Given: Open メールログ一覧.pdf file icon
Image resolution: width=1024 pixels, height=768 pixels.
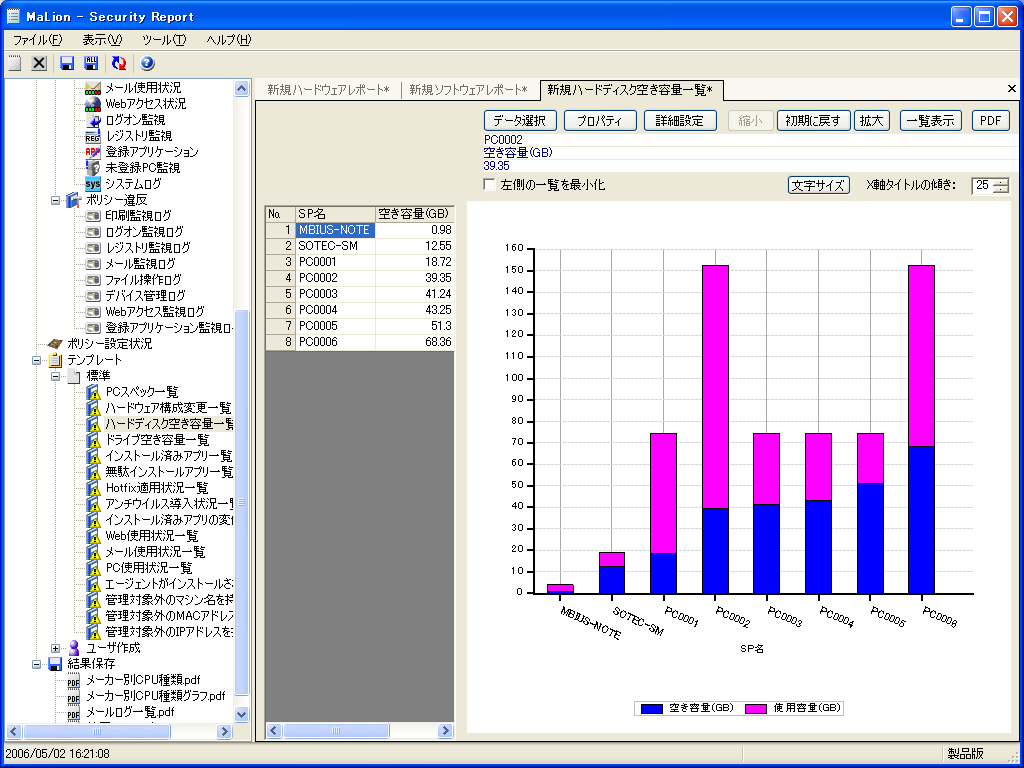Looking at the screenshot, I should pyautogui.click(x=74, y=712).
